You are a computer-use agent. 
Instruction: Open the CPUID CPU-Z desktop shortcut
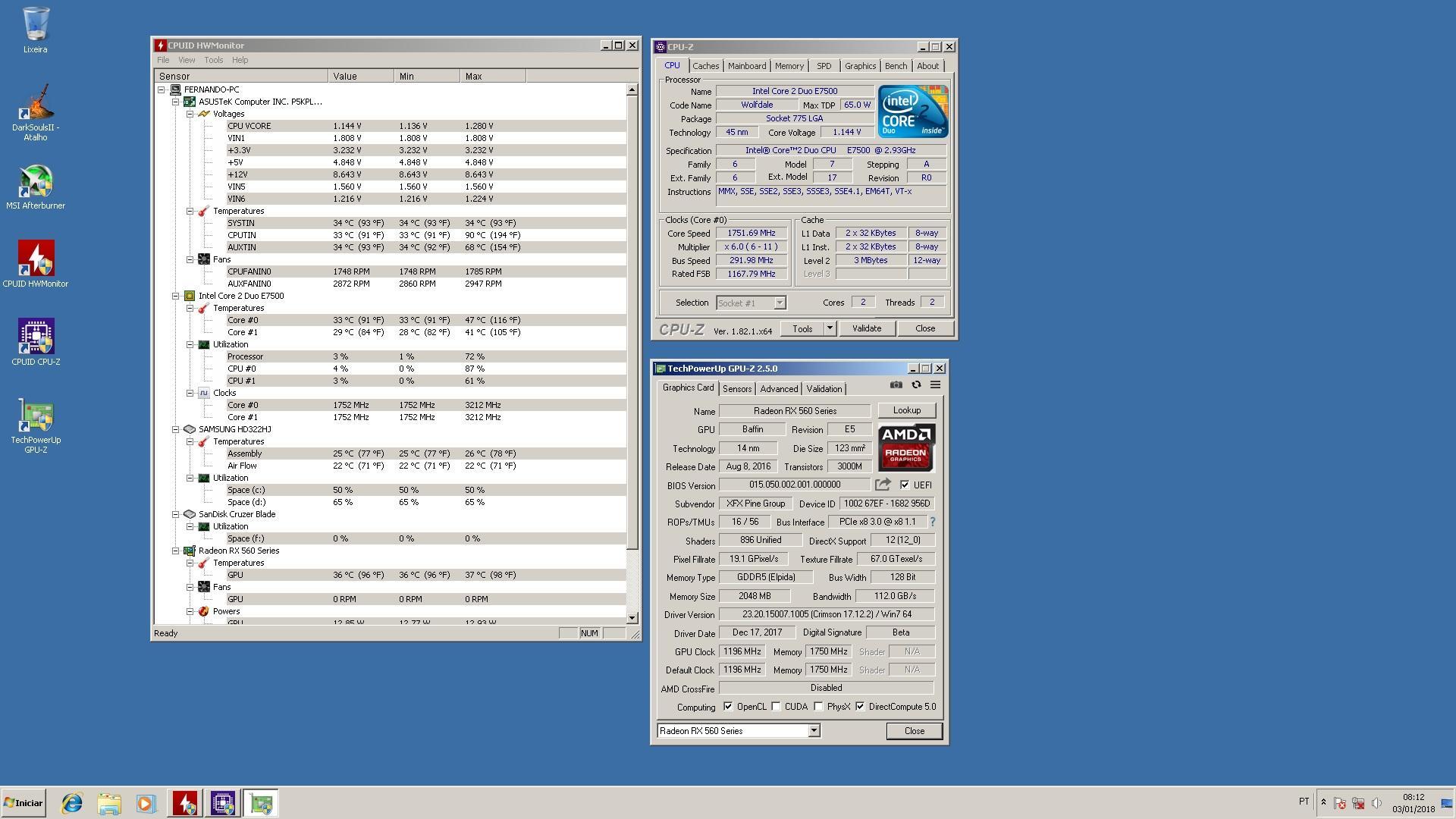pyautogui.click(x=35, y=342)
